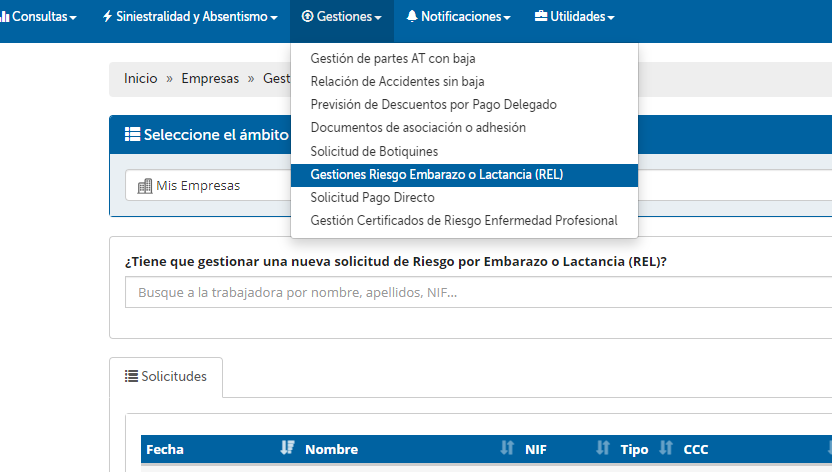Screen dimensions: 832x472
Task: Open Previsión de Descuentos por Pago Delegado
Action: pos(433,105)
